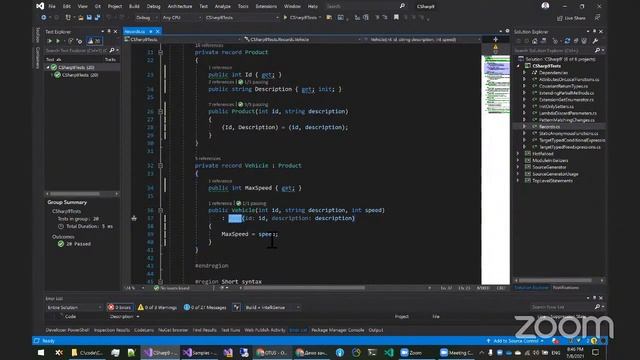This screenshot has width=640, height=360.
Task: Click Live Share button label
Action: [574, 18]
